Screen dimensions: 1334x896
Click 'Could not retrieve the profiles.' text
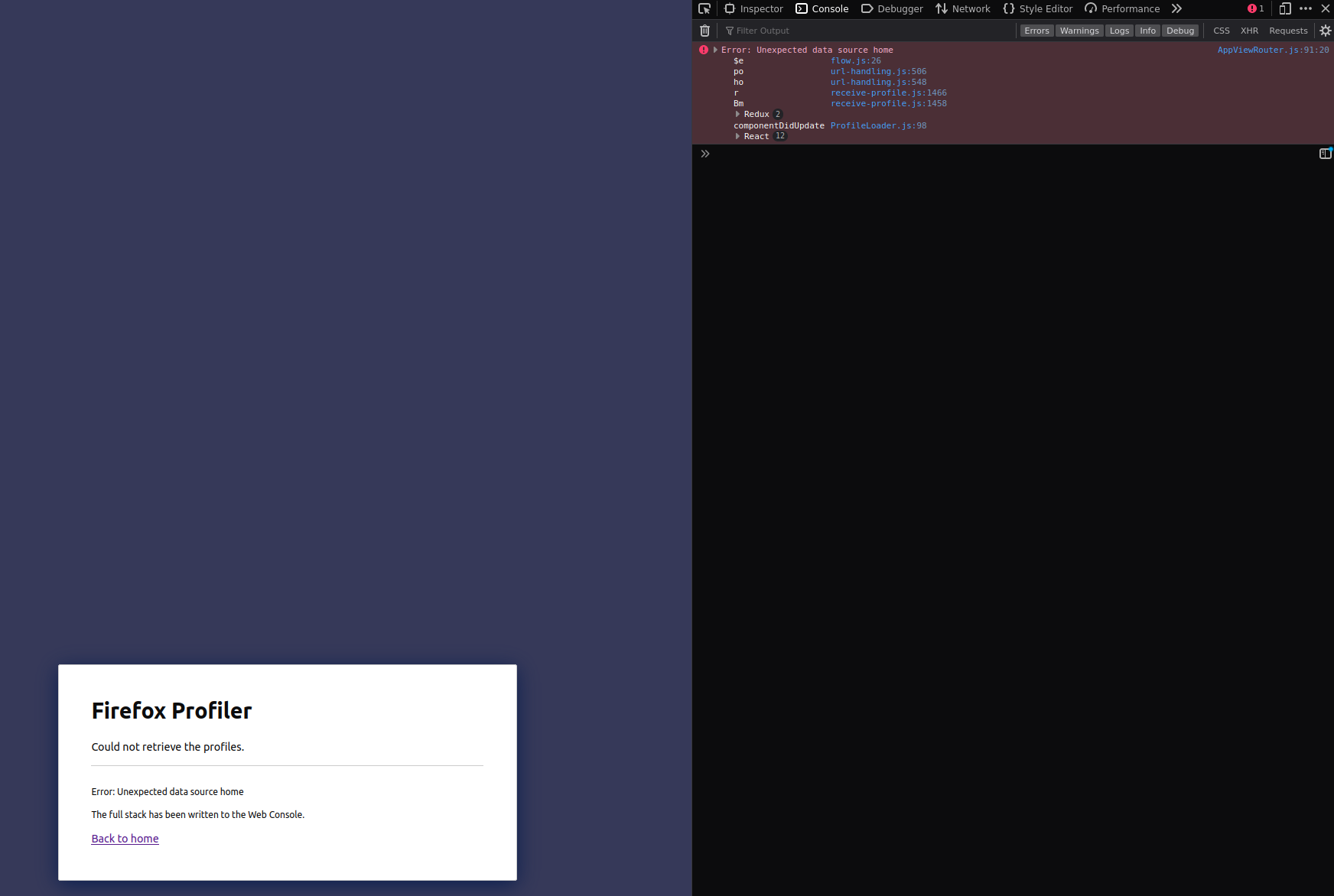168,747
